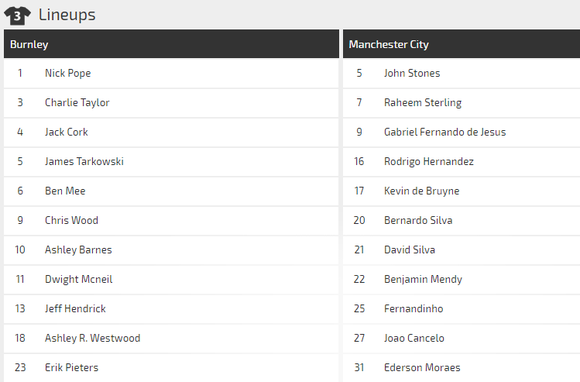Open Dwight Mcneil's player page

78,279
